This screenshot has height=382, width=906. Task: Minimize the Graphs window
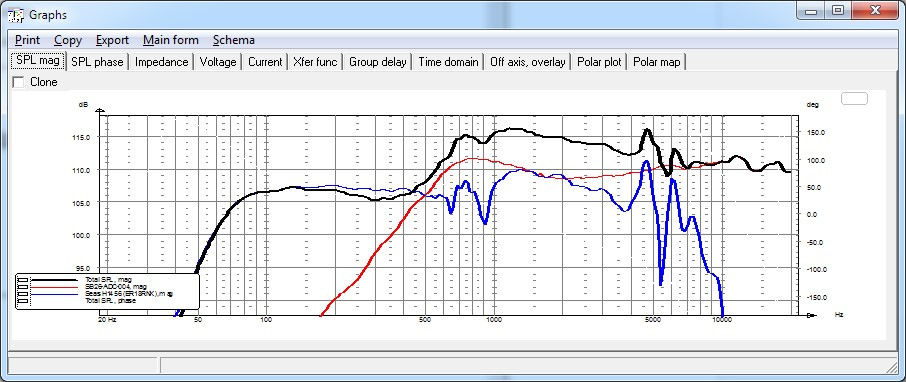click(x=811, y=10)
